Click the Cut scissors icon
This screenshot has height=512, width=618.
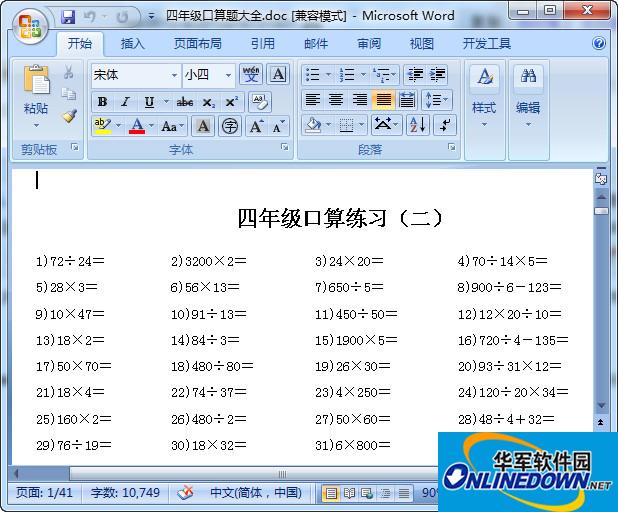(69, 73)
